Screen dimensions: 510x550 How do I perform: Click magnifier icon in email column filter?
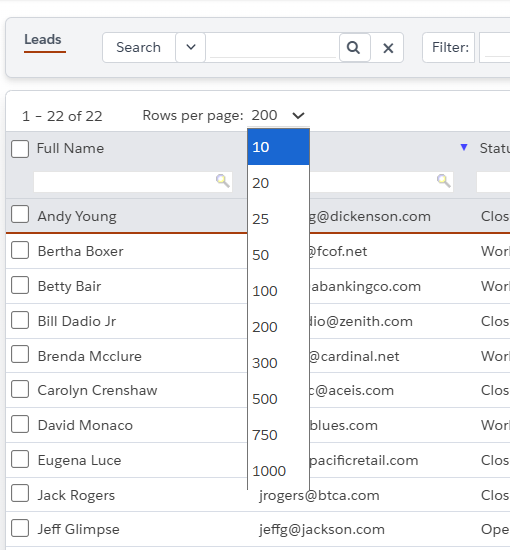[444, 181]
